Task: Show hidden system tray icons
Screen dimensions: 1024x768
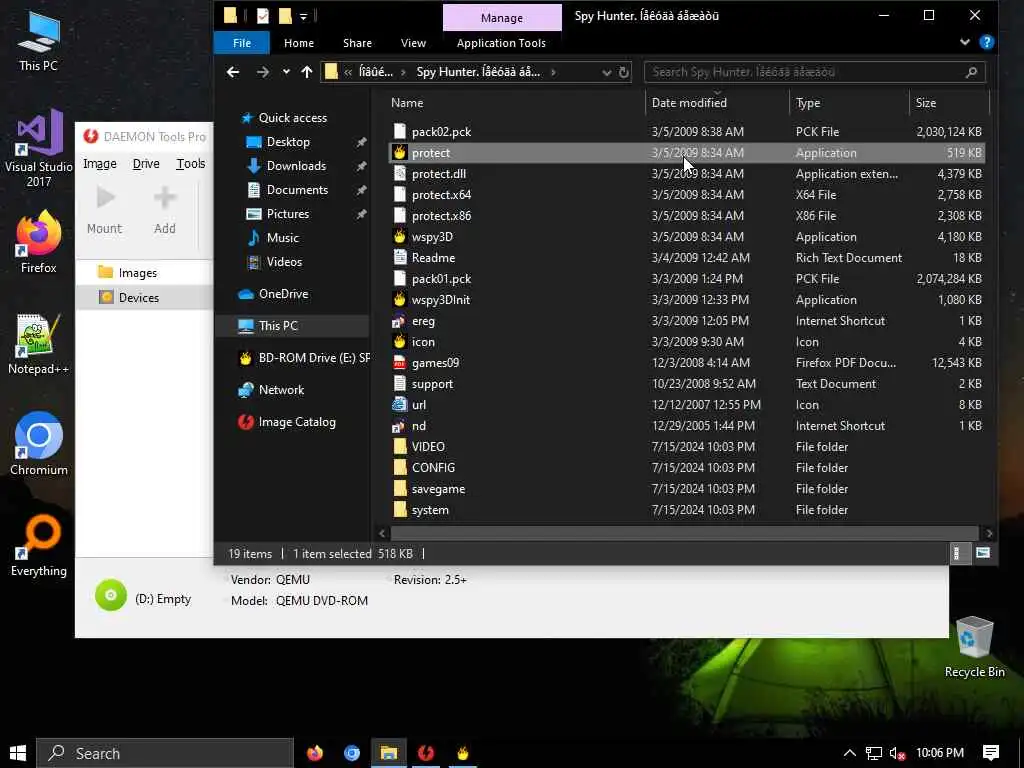Action: [x=849, y=753]
